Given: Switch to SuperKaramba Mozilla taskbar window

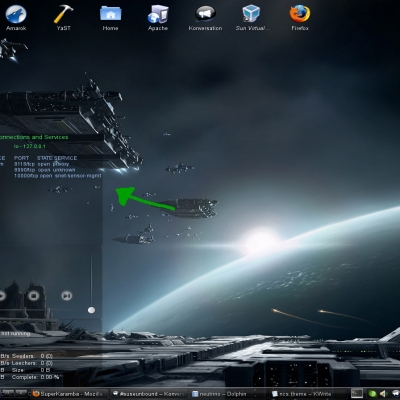Looking at the screenshot, I should click(70, 394).
